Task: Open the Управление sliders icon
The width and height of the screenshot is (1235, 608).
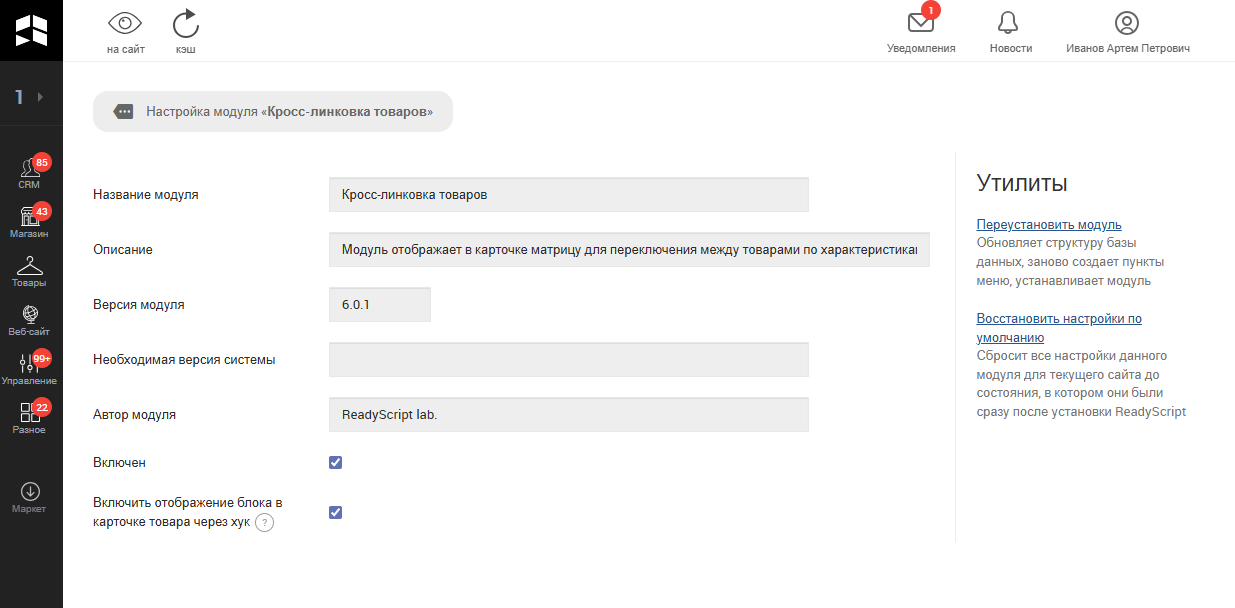Action: 30,368
